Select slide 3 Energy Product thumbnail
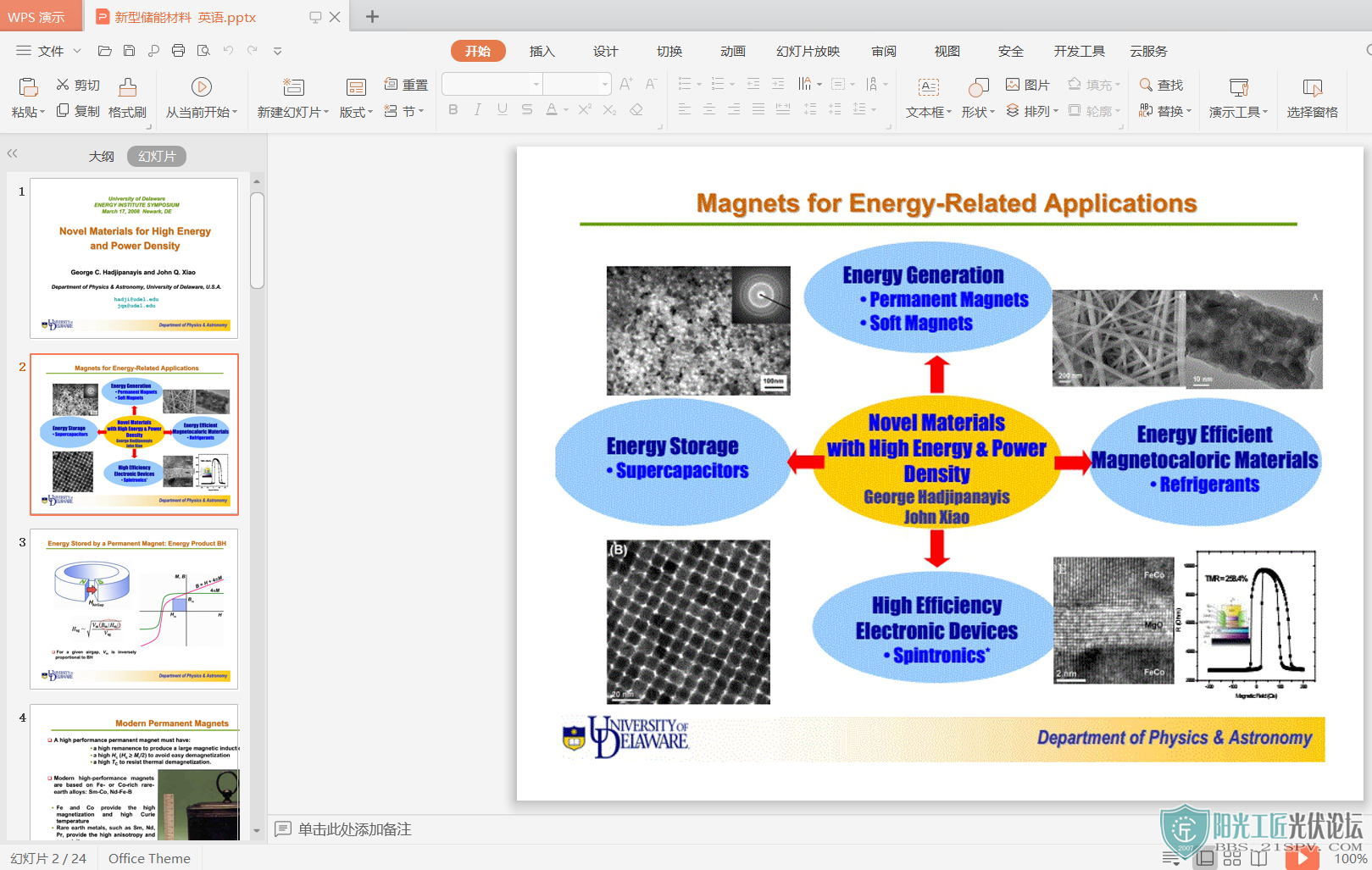Viewport: 1372px width, 870px height. pyautogui.click(x=134, y=609)
